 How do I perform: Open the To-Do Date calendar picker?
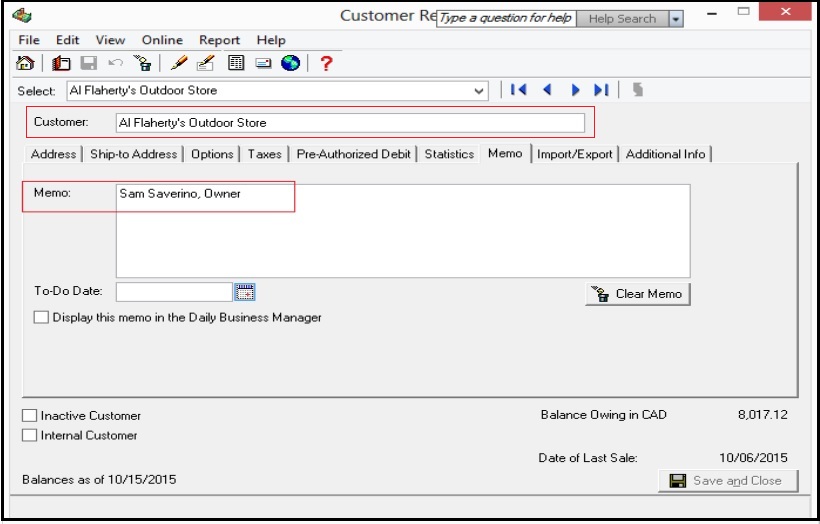[x=245, y=292]
